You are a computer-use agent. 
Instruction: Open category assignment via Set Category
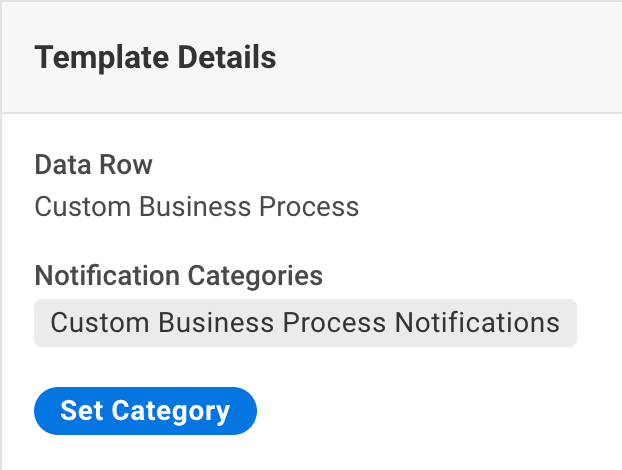145,411
